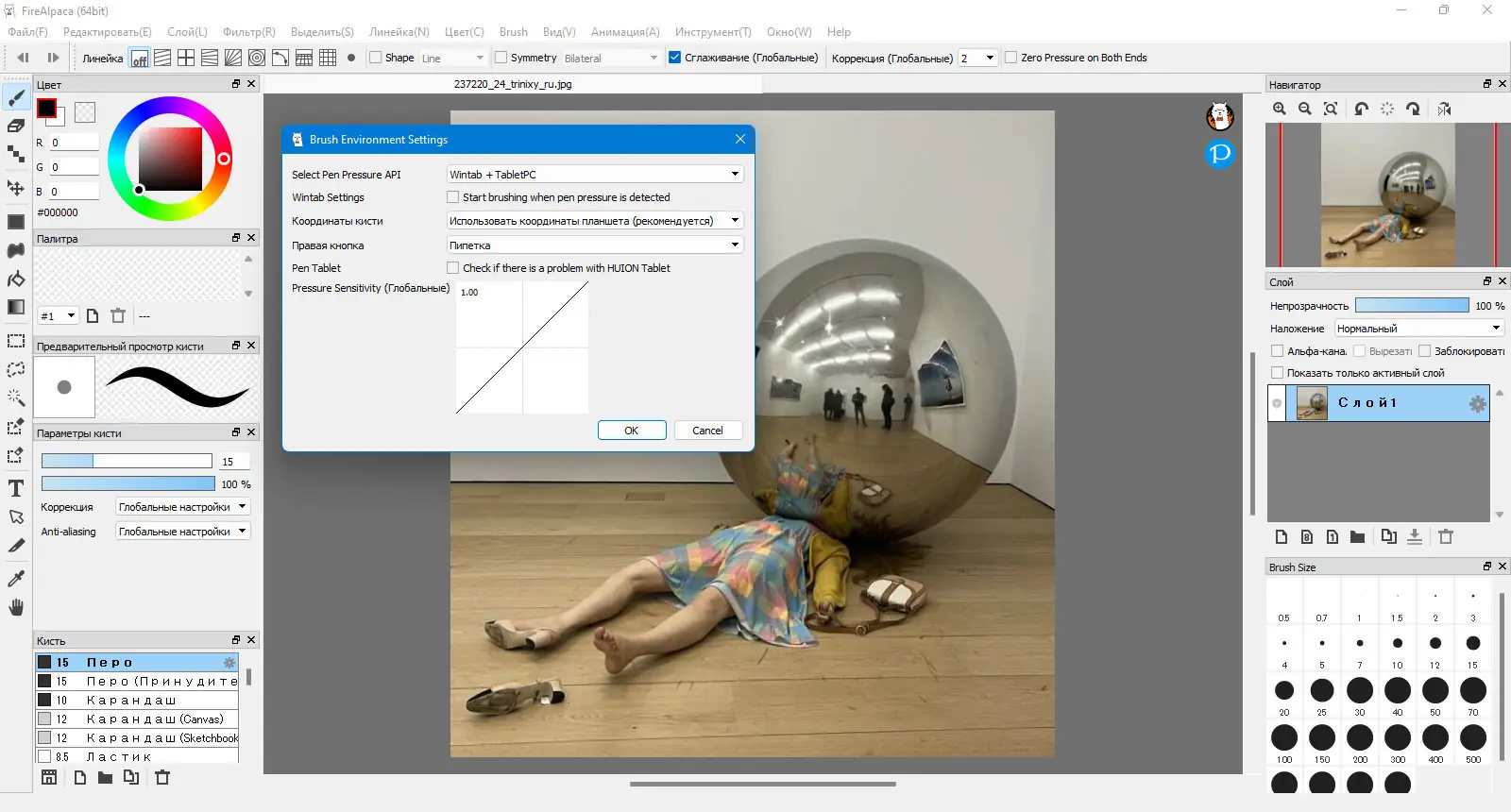
Task: Select the Hand pan tool
Action: pyautogui.click(x=16, y=607)
